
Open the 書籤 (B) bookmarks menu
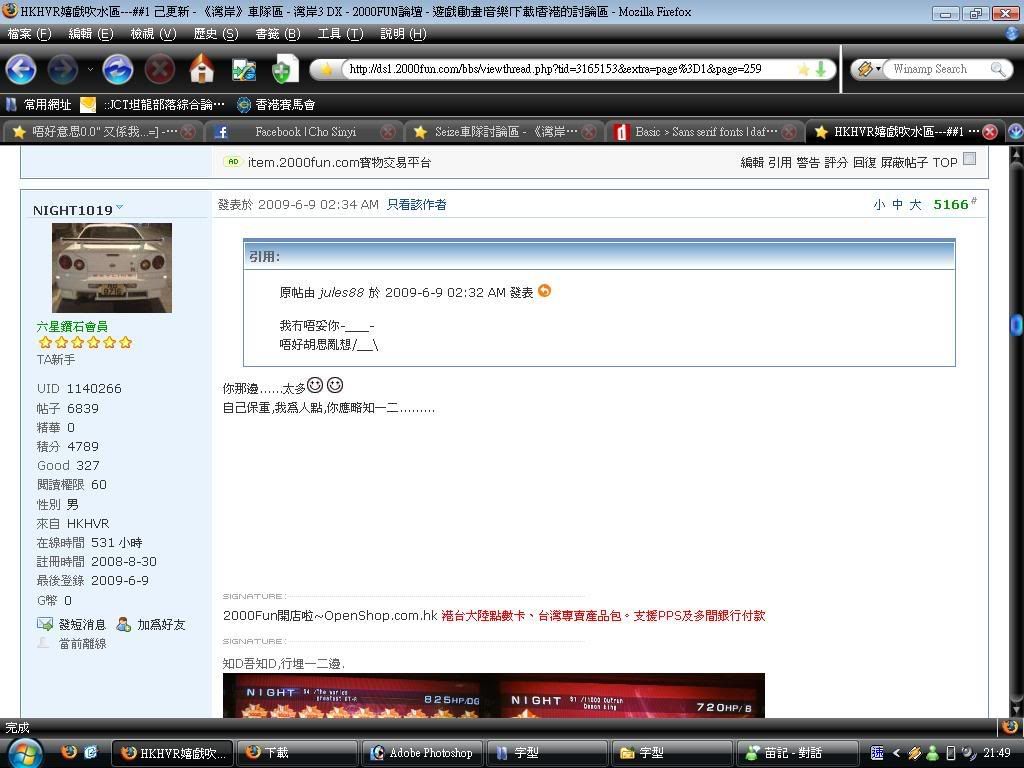click(x=277, y=33)
